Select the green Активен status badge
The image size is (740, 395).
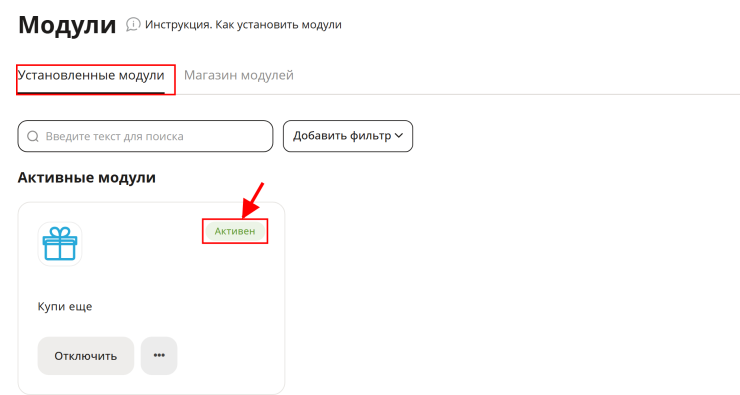coord(235,231)
